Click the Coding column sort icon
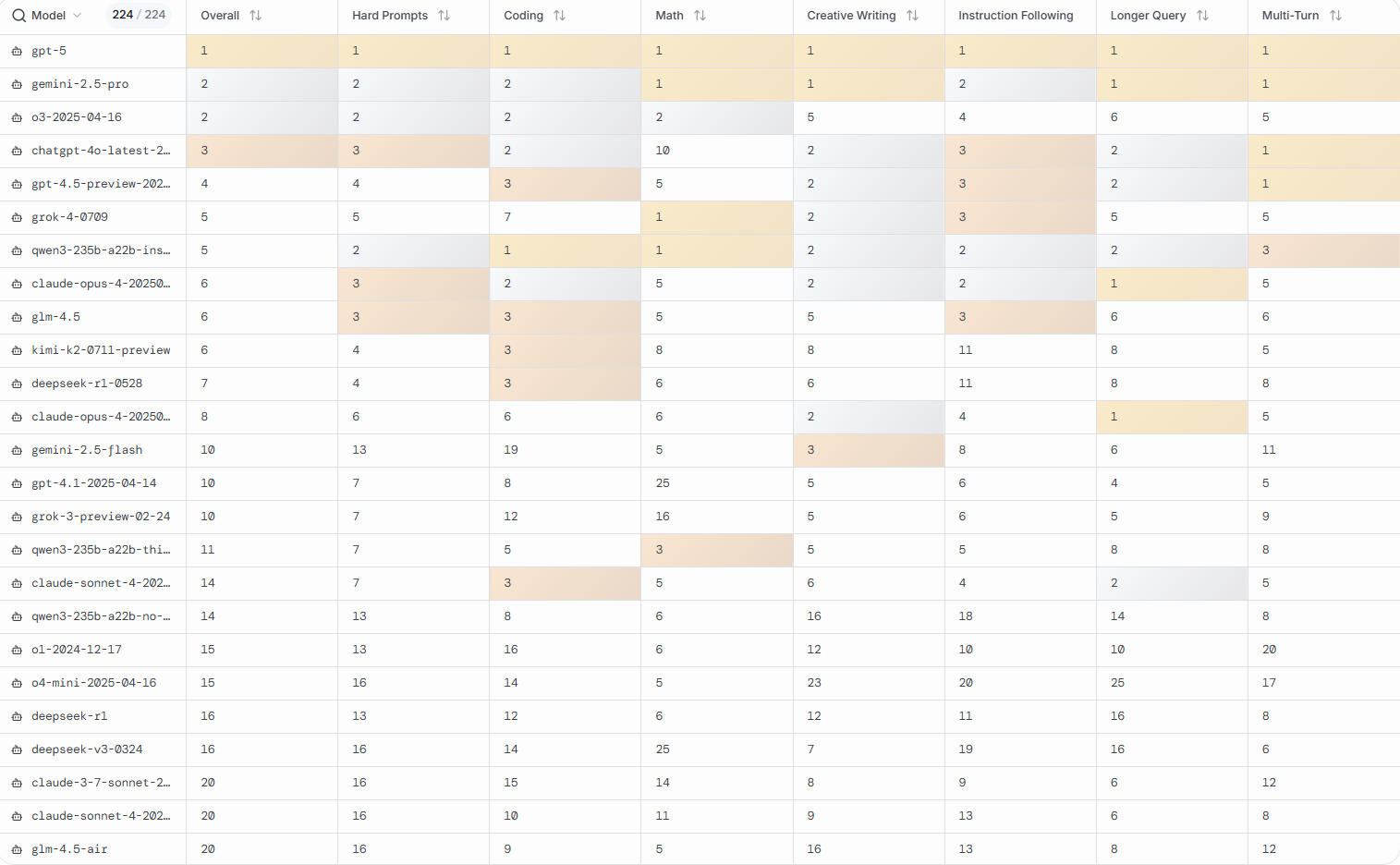This screenshot has height=865, width=1400. 559,16
